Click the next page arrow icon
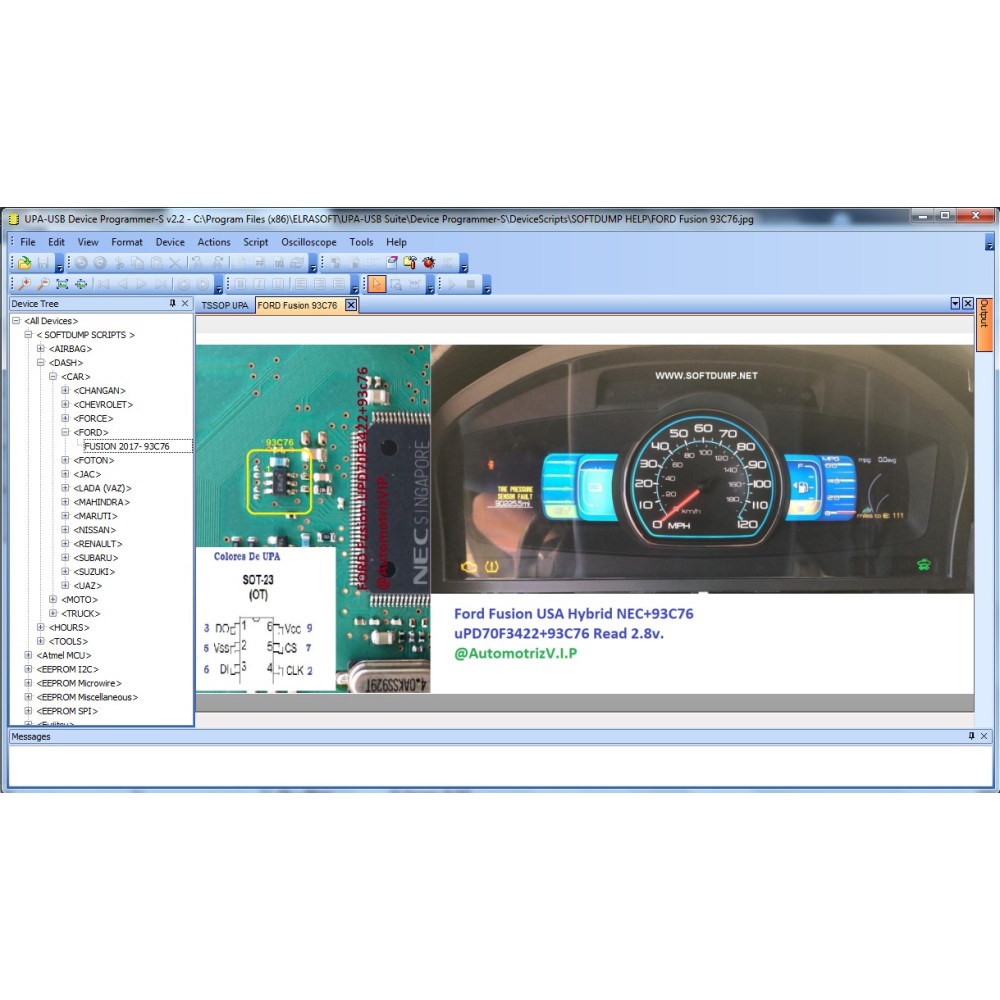The width and height of the screenshot is (1000, 1000). pyautogui.click(x=142, y=284)
